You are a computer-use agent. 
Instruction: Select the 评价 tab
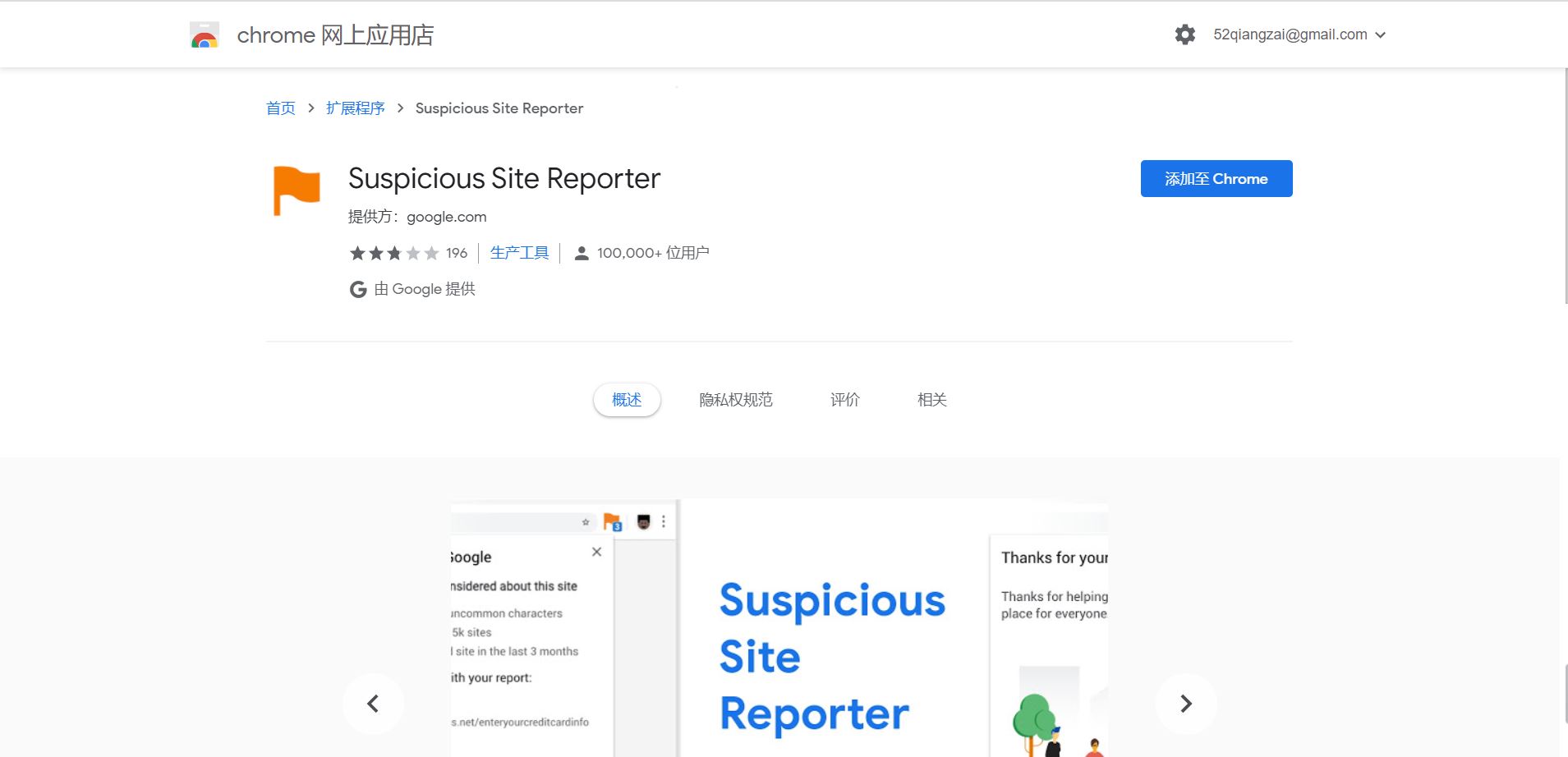pos(844,400)
